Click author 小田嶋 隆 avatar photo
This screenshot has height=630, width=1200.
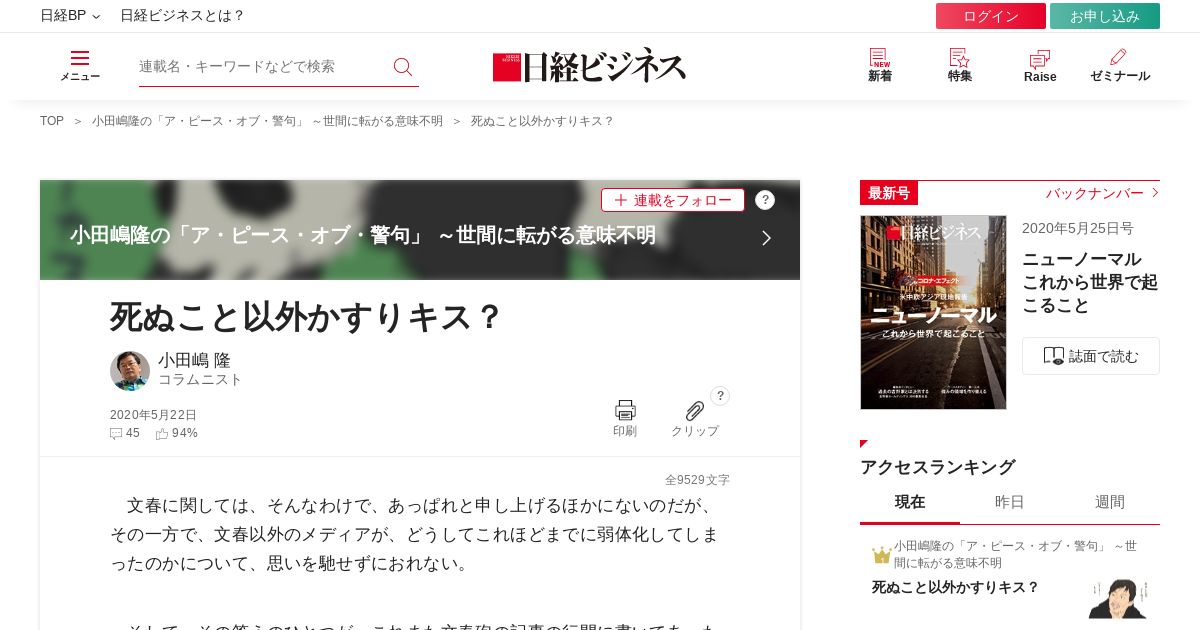(x=130, y=371)
